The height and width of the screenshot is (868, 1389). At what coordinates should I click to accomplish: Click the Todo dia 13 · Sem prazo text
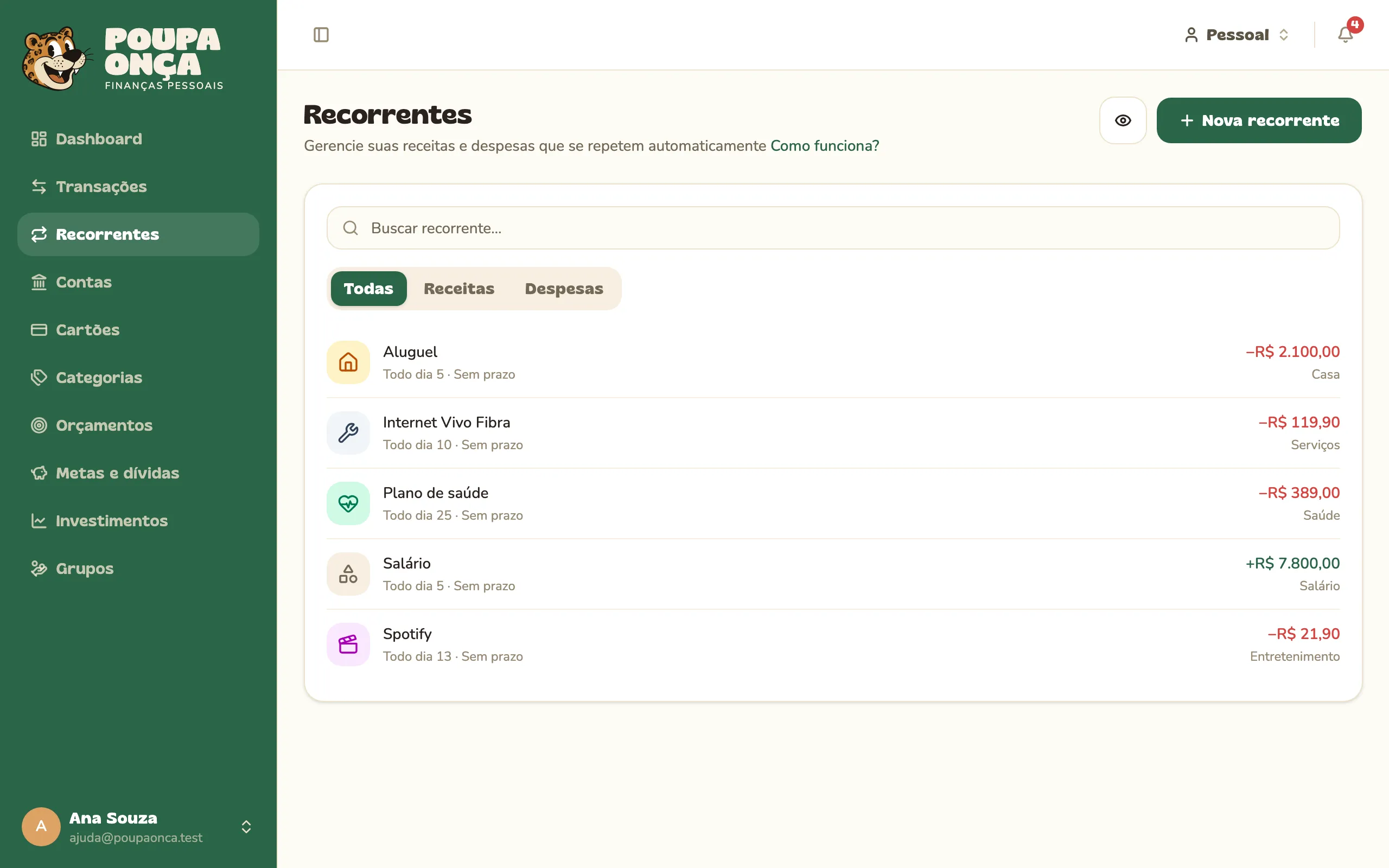pyautogui.click(x=453, y=656)
